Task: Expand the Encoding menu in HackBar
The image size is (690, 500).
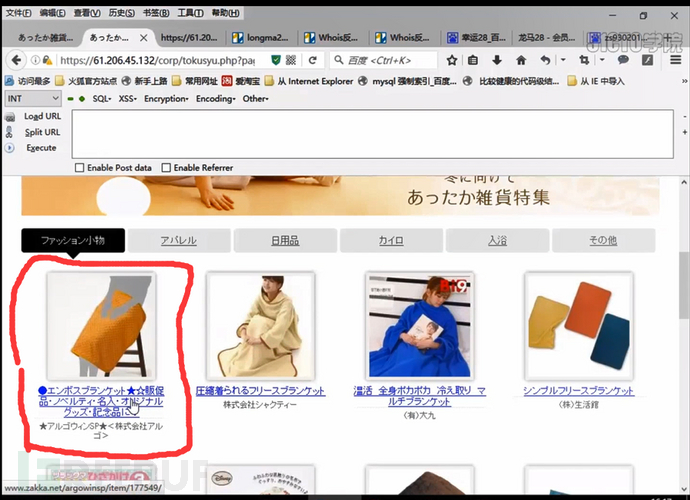Action: click(x=216, y=99)
